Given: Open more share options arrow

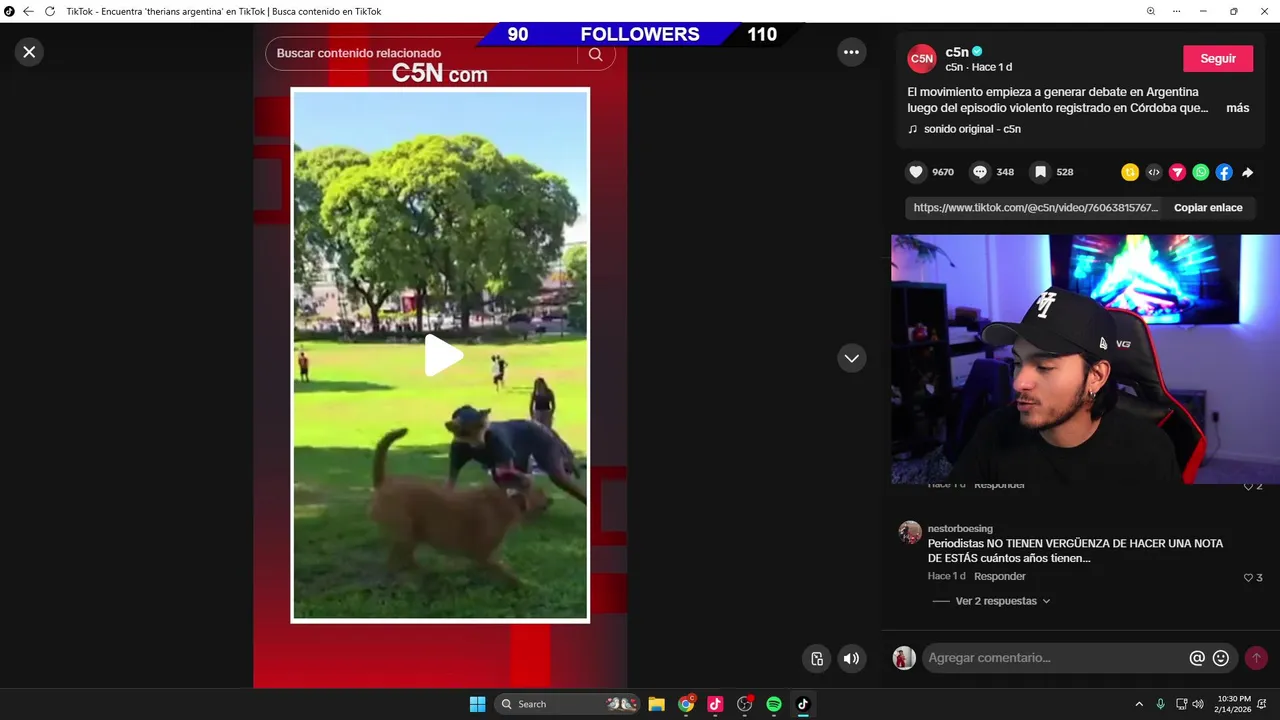Looking at the screenshot, I should point(1248,172).
